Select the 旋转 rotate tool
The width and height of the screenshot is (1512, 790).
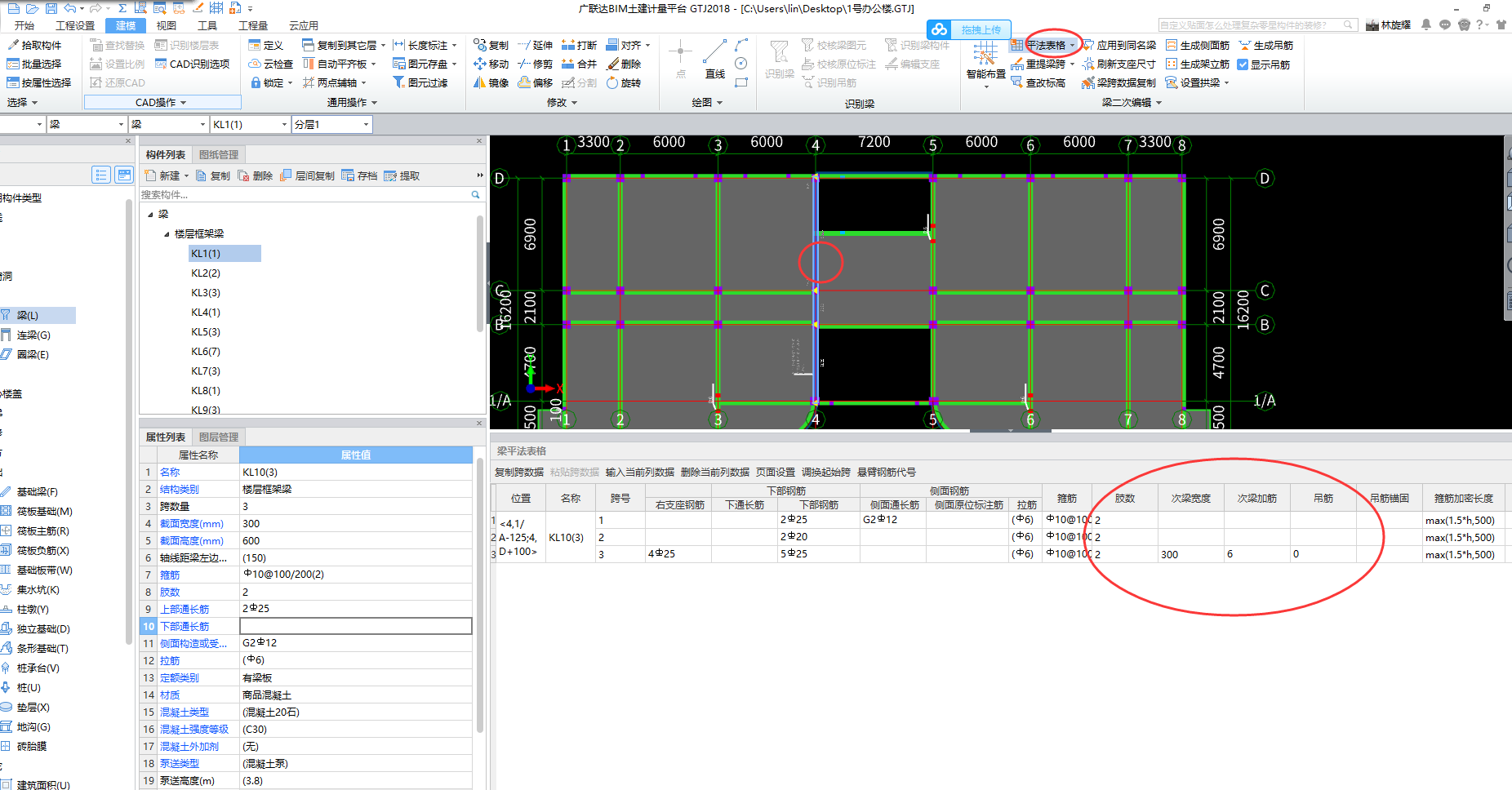[x=624, y=82]
